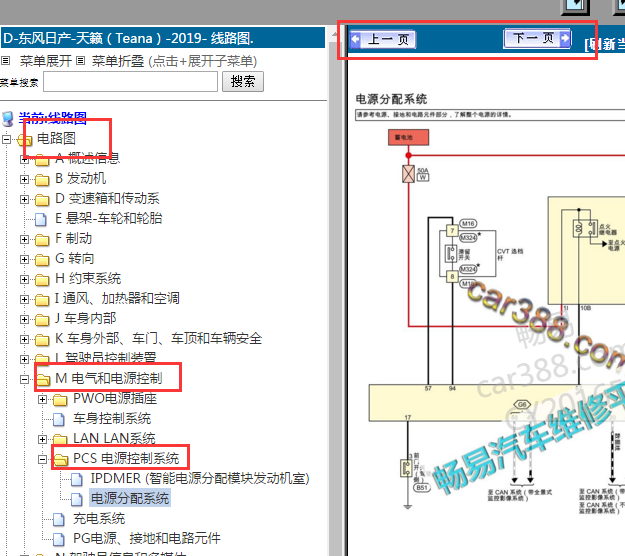Expand the H 约束系统 folder node

click(x=24, y=279)
